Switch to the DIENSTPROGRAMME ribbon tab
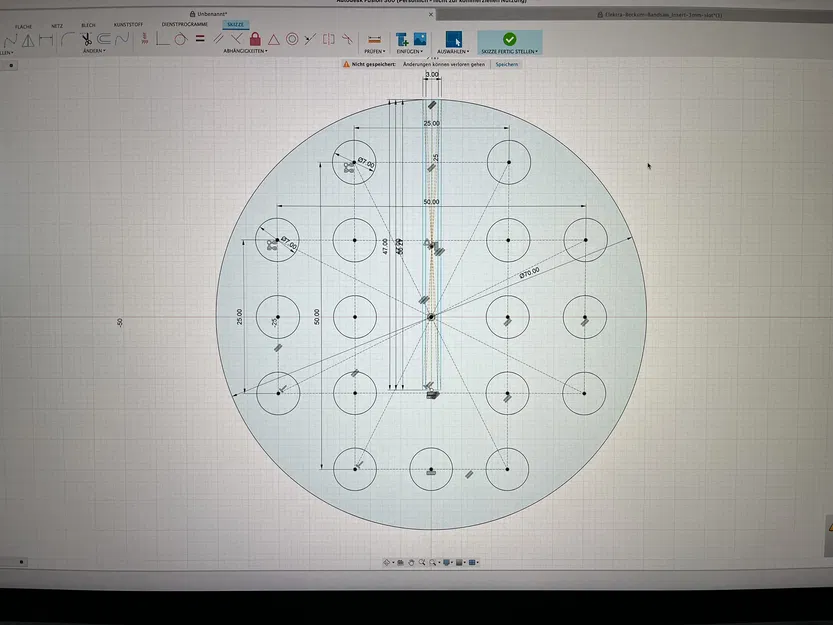Screen dimensions: 833x625 click(184, 23)
